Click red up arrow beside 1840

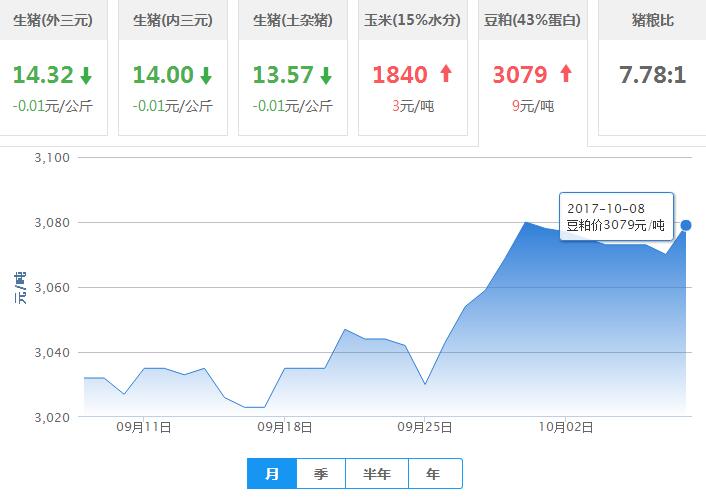pyautogui.click(x=446, y=73)
